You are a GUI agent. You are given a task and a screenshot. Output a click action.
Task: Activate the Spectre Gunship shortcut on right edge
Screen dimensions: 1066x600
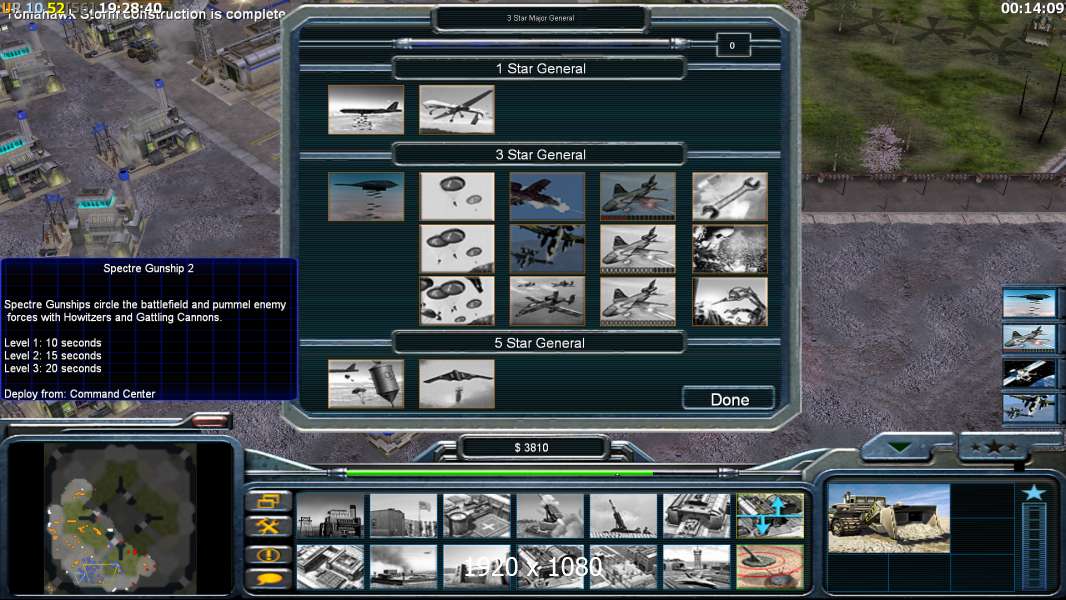point(1029,338)
